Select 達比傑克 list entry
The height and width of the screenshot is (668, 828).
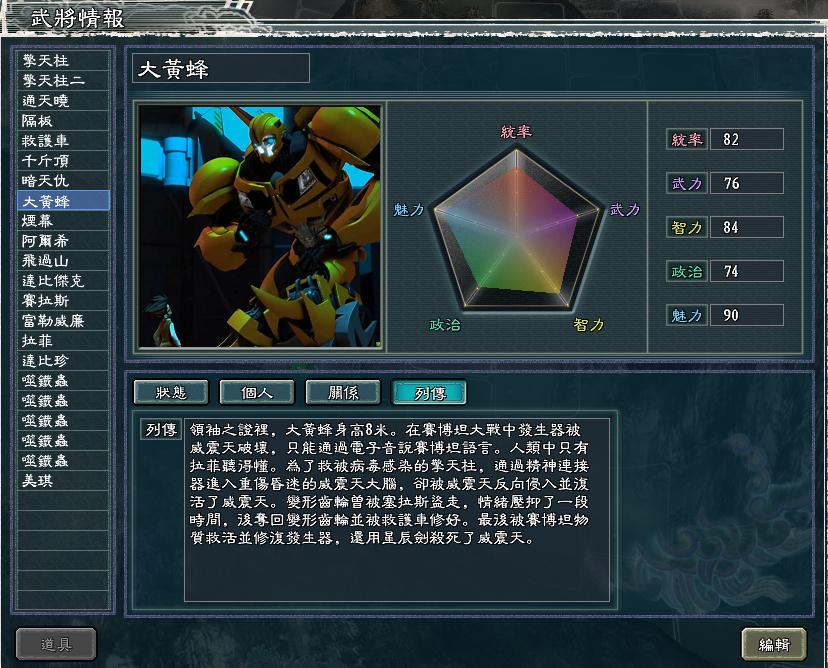[x=63, y=281]
